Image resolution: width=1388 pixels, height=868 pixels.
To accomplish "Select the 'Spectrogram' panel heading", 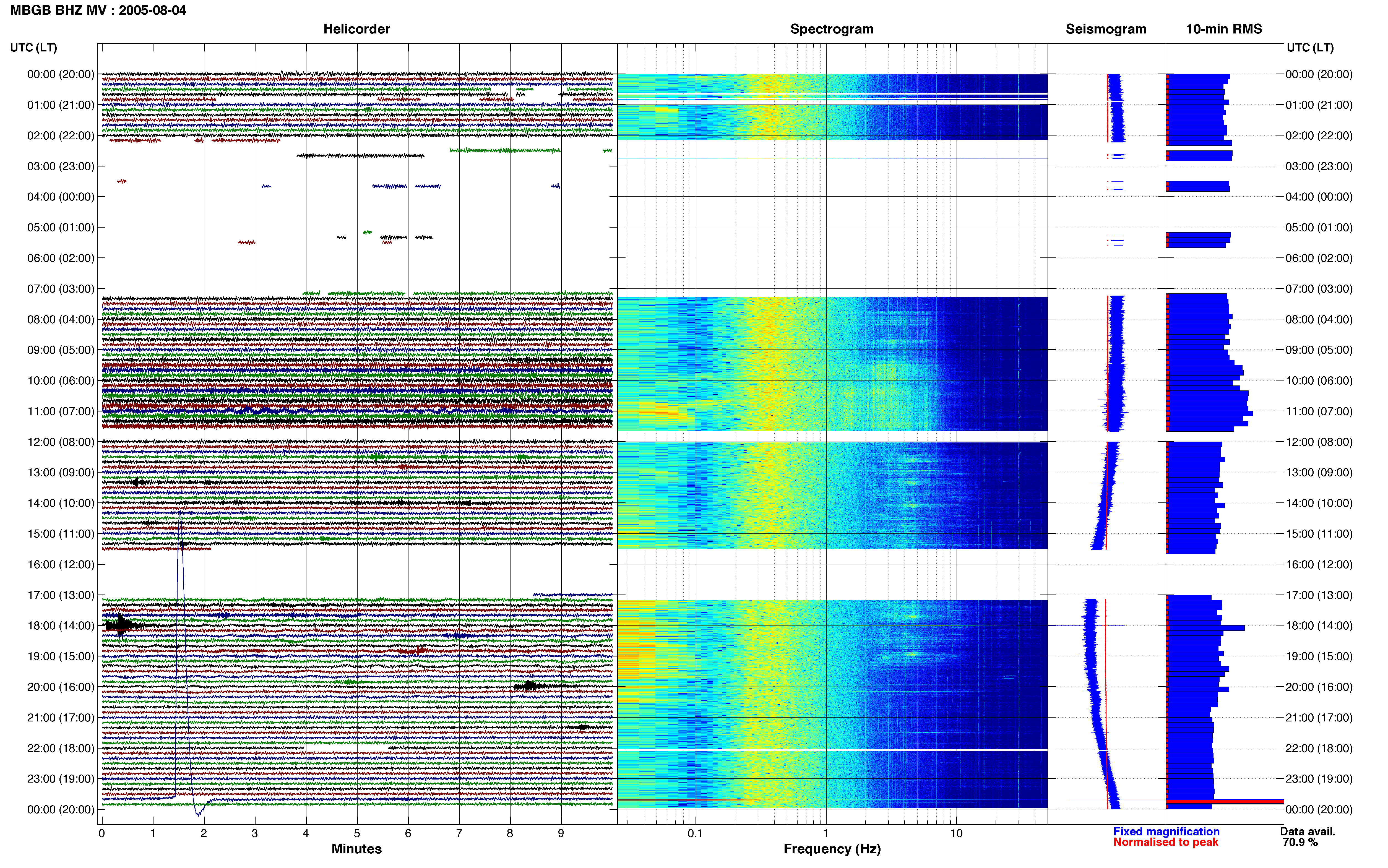I will click(832, 29).
